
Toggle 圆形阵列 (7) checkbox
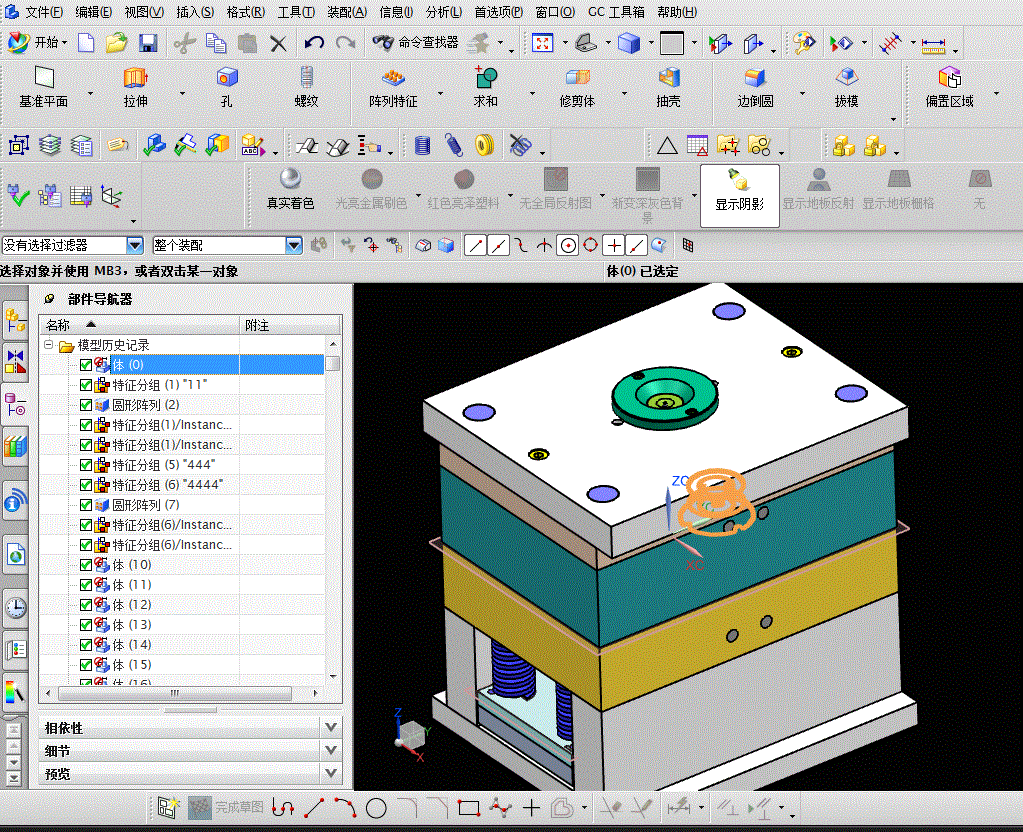click(85, 505)
